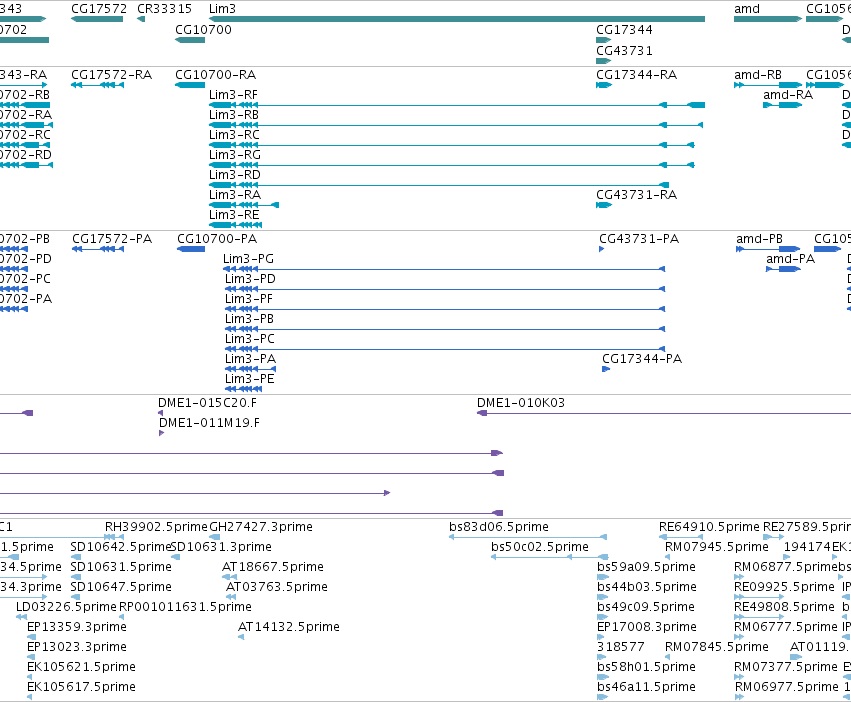Screen dimensions: 851x702
Task: Select the CR33315 gene label
Action: coord(164,9)
